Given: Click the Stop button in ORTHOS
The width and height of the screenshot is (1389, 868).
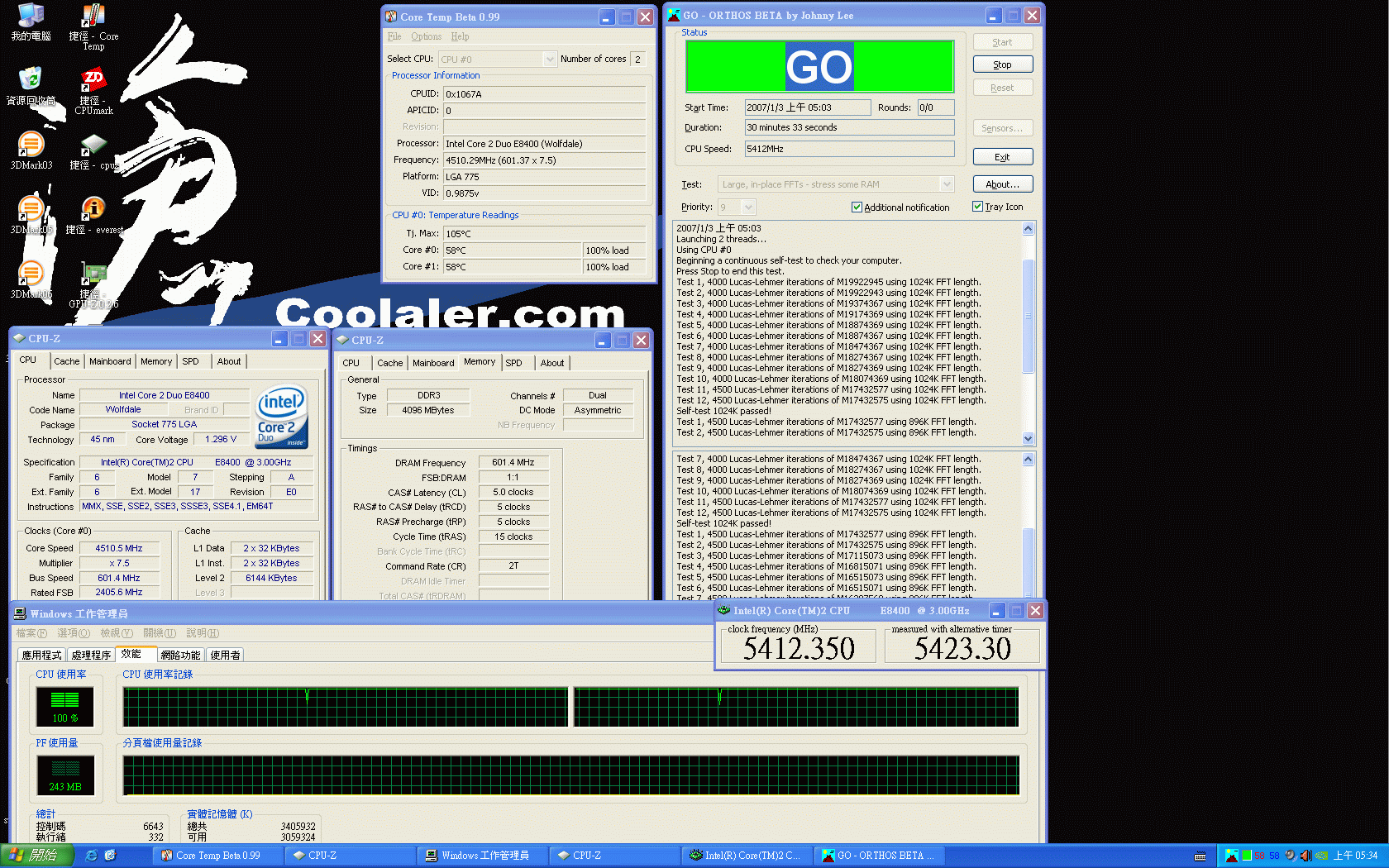Looking at the screenshot, I should tap(1002, 64).
